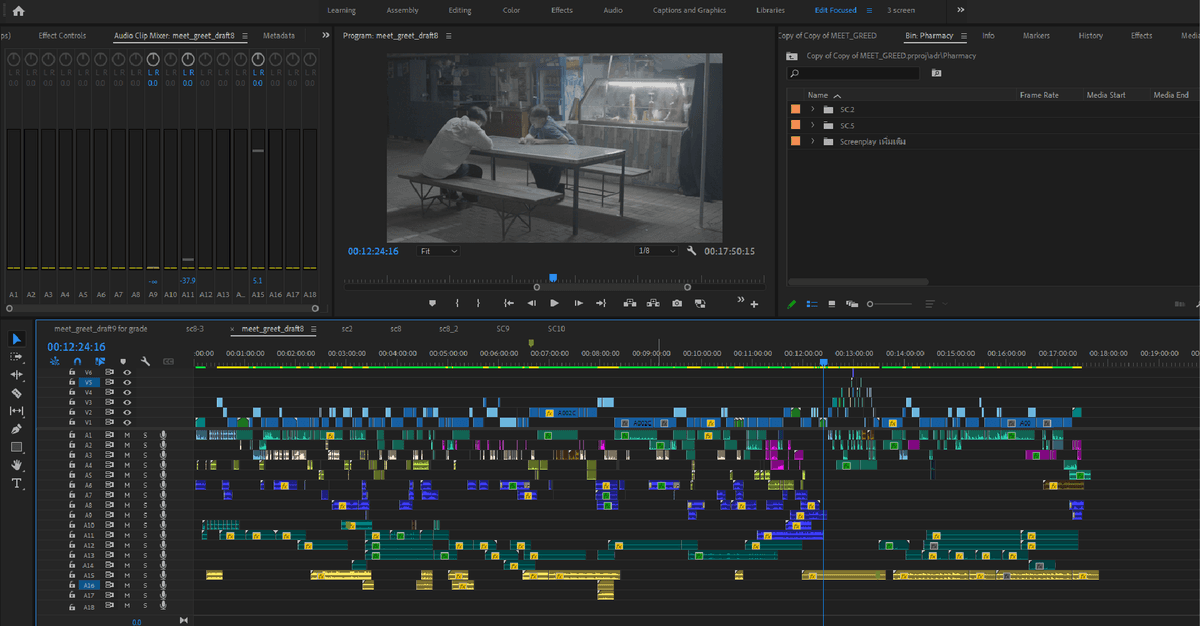Open the Home screen icon

click(x=18, y=11)
